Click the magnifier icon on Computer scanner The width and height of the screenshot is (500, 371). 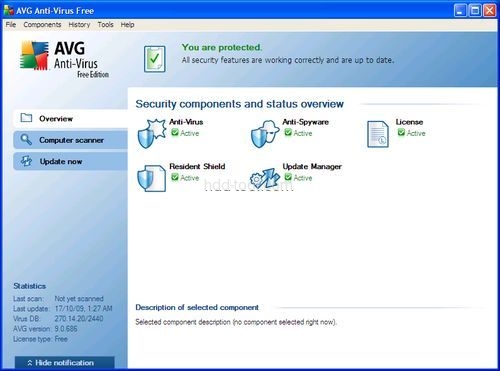(26, 139)
